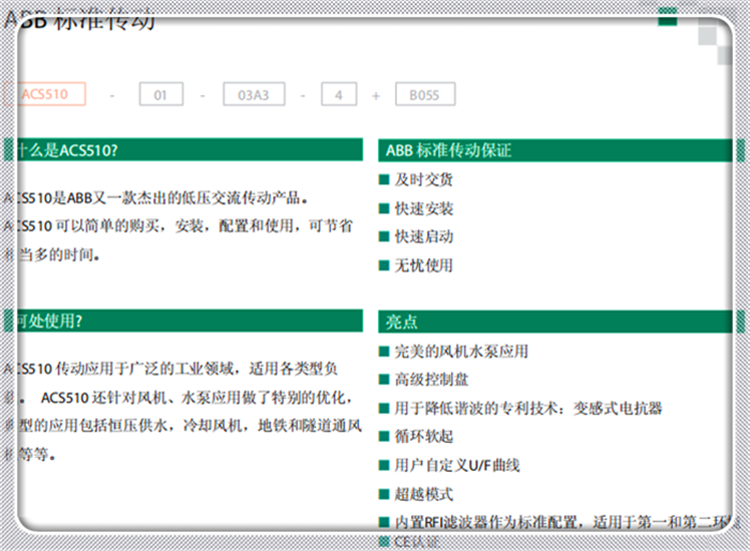Select the 快速安装 bullet item
Viewport: 750px width, 551px height.
pyautogui.click(x=416, y=209)
